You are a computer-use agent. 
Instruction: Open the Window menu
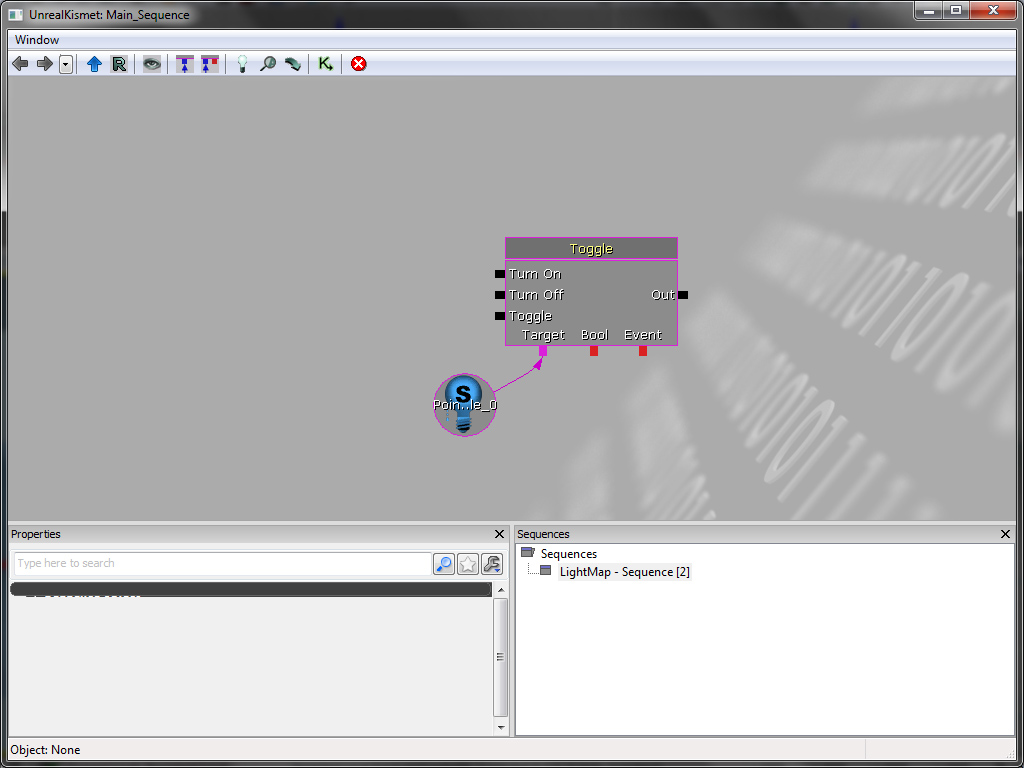click(37, 40)
